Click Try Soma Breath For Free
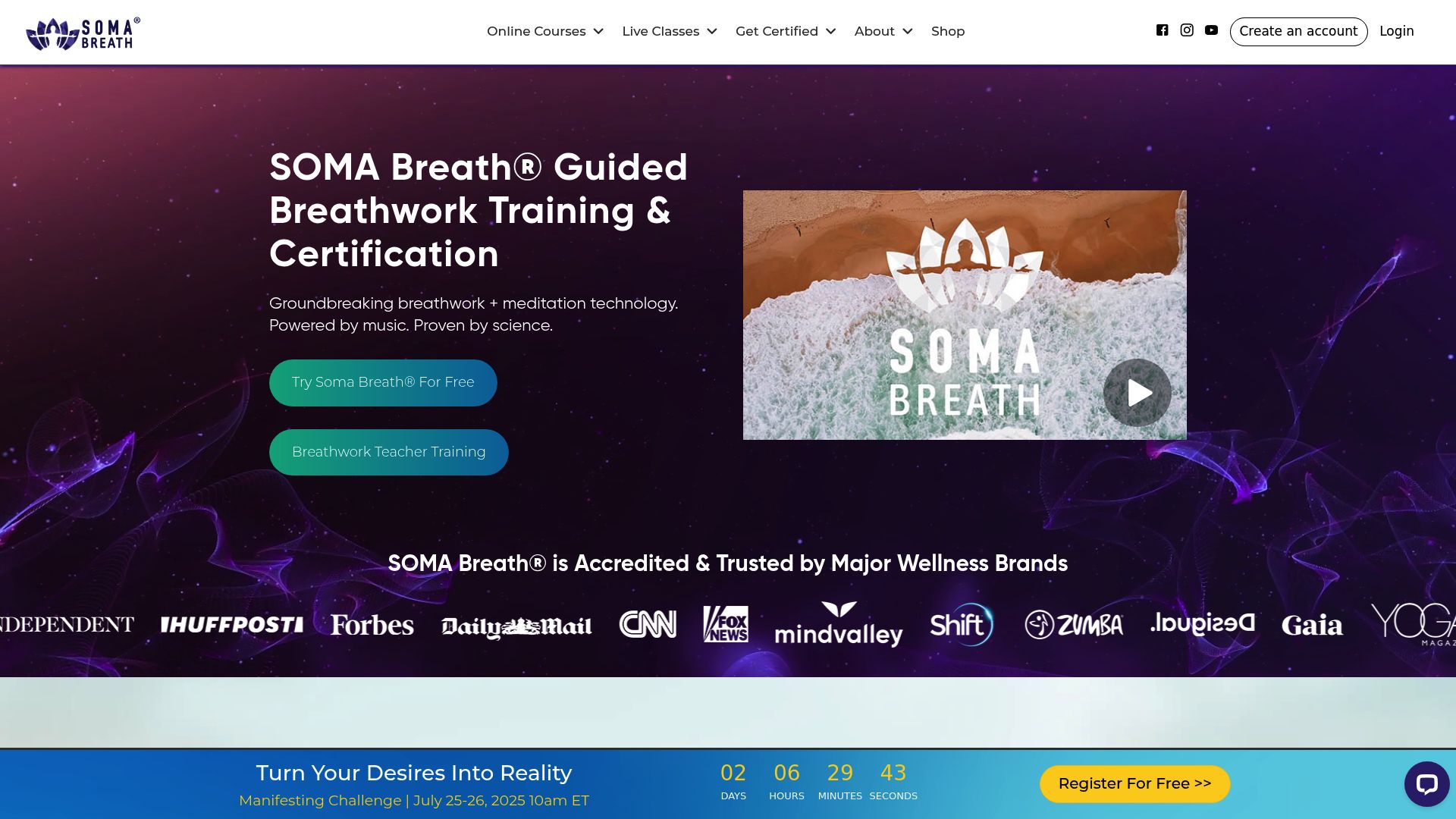 click(x=383, y=382)
